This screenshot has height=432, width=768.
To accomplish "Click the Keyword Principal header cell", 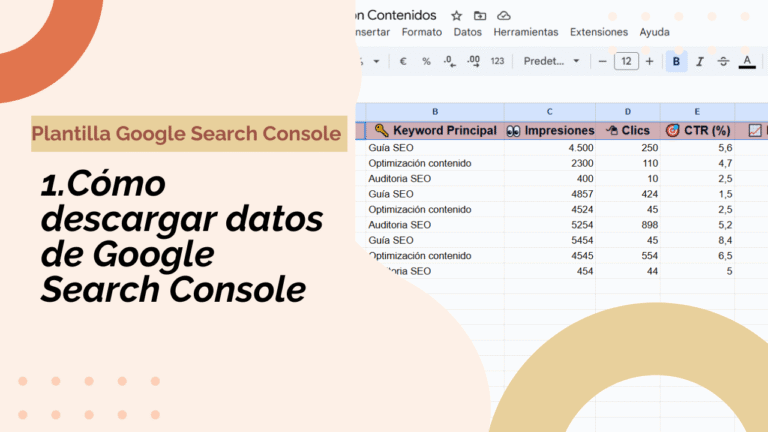I will click(x=435, y=130).
